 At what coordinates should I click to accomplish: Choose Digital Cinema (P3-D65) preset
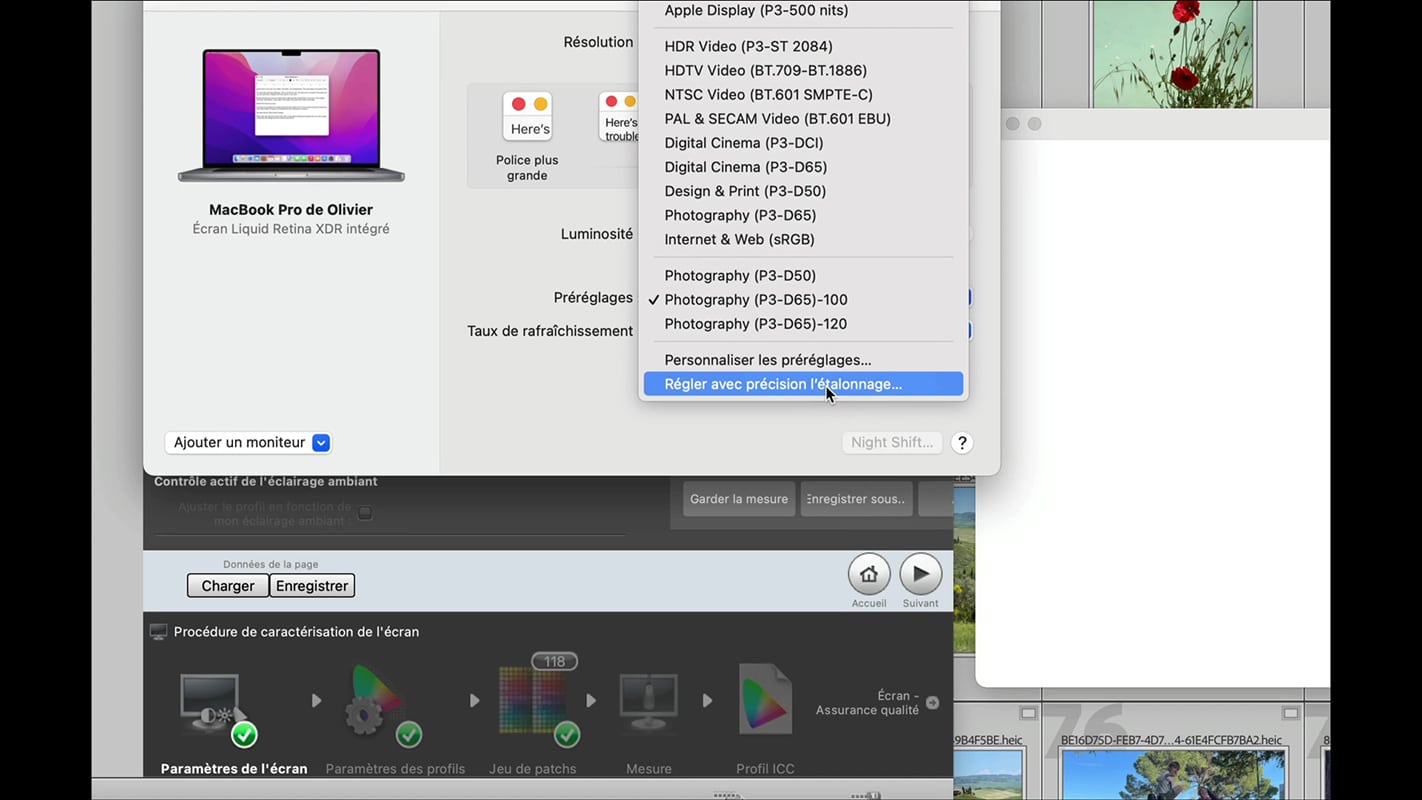(803, 167)
